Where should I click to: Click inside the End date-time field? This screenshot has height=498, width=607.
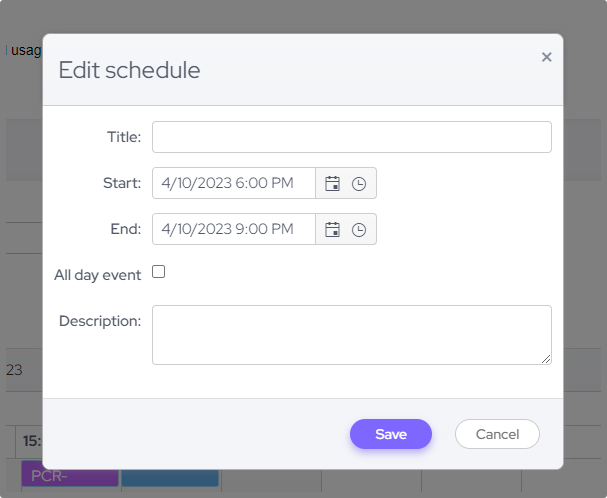234,230
